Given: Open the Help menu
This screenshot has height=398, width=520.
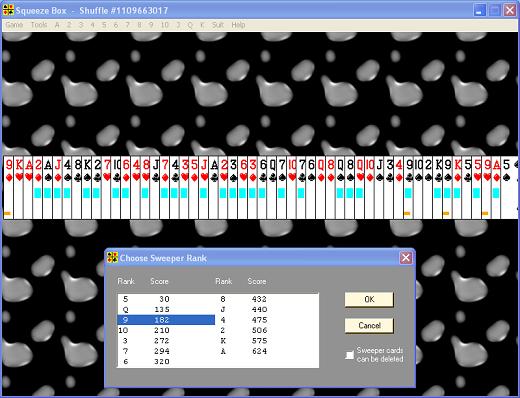Looking at the screenshot, I should 238,25.
